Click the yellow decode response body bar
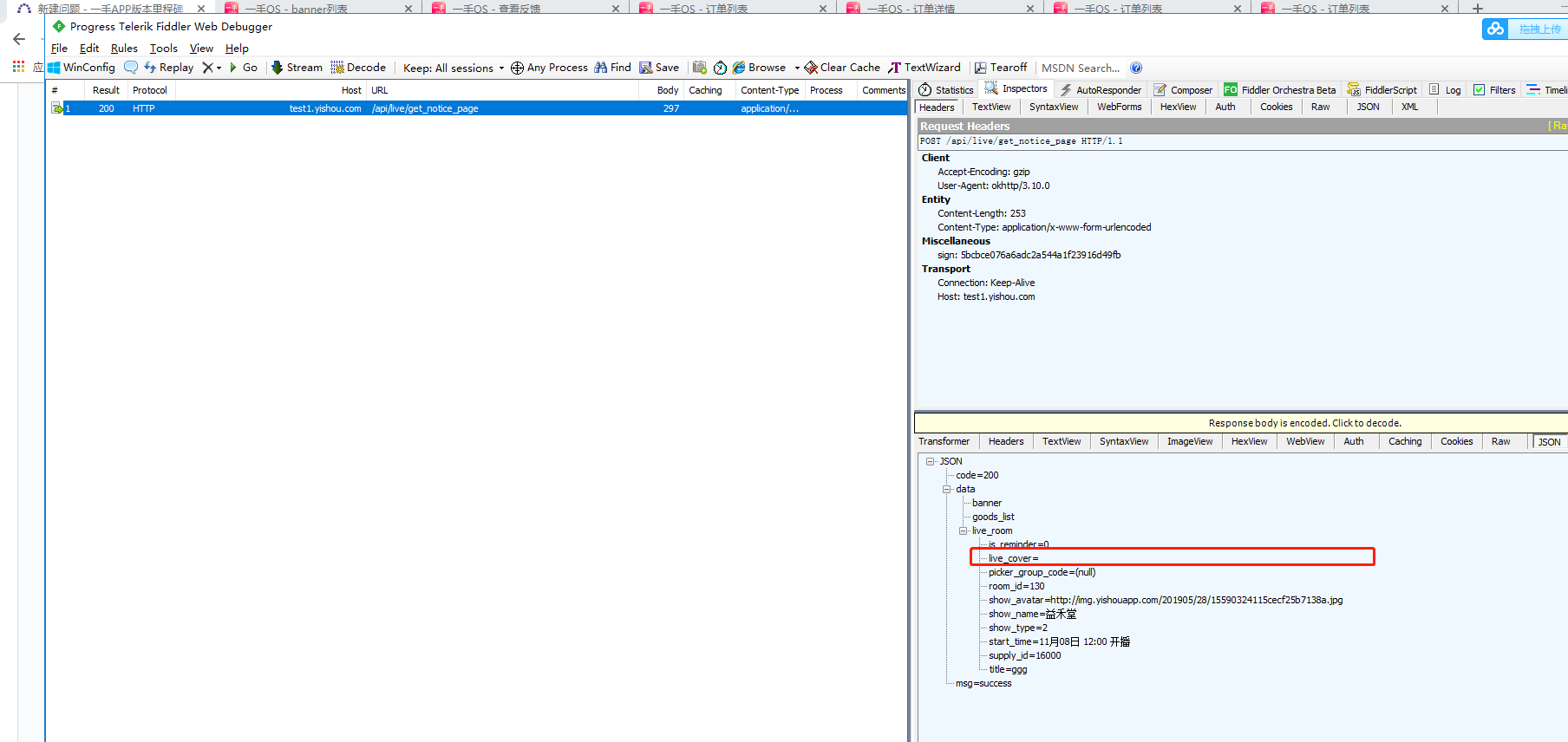This screenshot has height=742, width=1568. coord(1240,423)
